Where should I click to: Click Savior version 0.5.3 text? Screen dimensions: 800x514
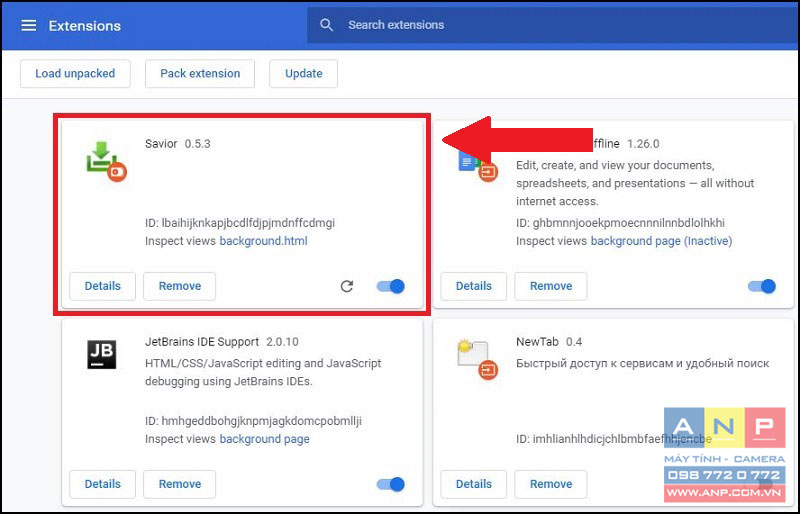point(197,144)
